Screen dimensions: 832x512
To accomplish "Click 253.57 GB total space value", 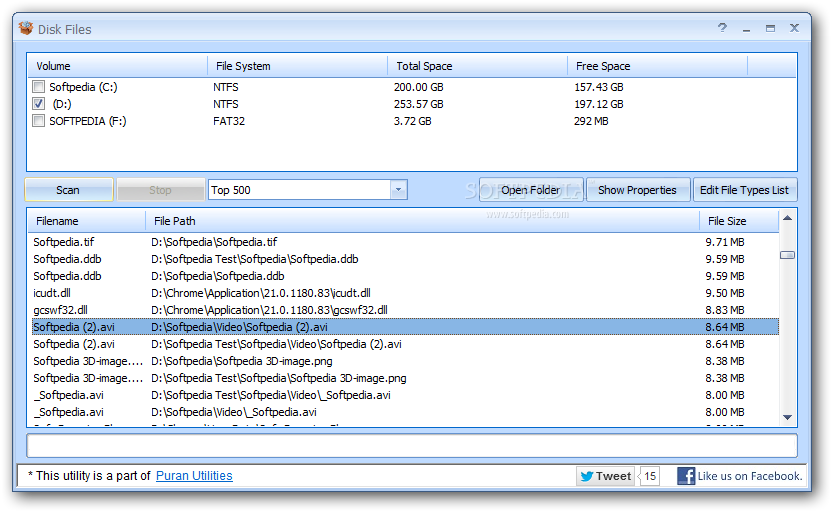I will tap(418, 104).
